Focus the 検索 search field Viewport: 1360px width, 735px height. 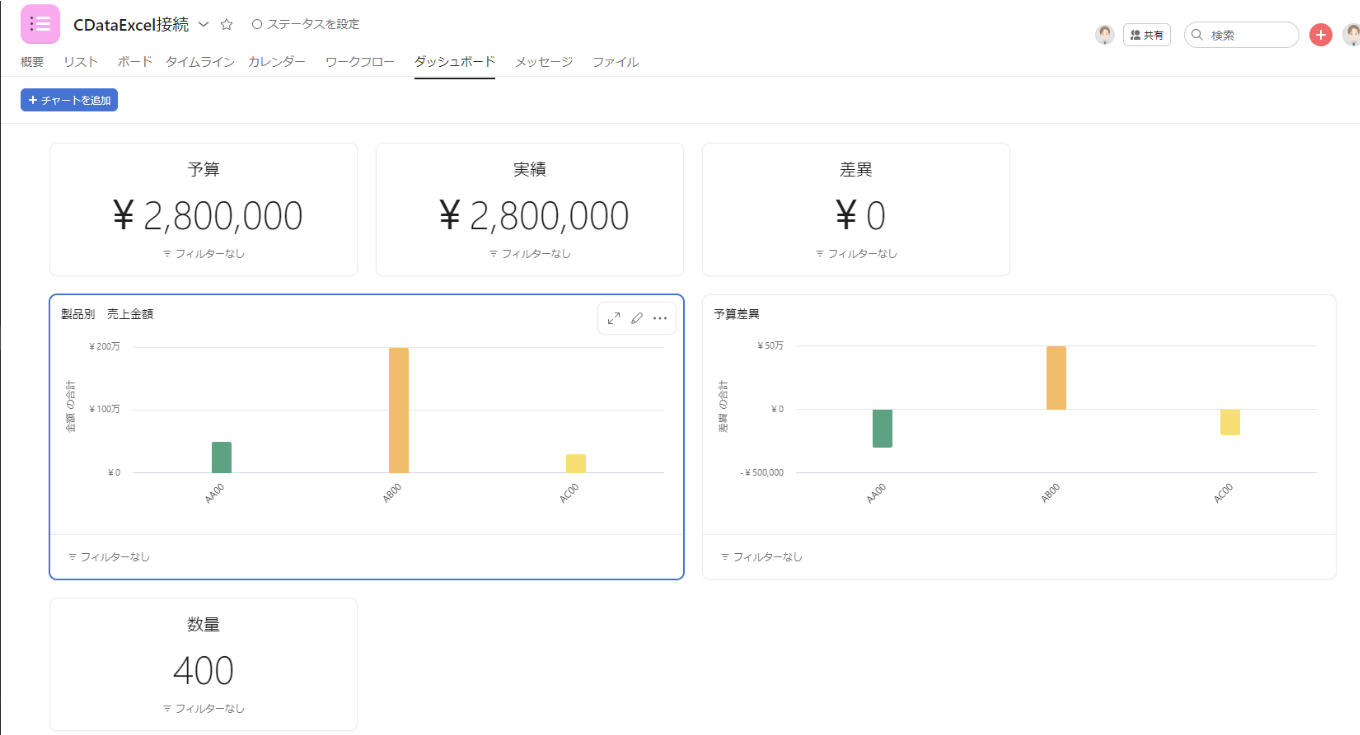coord(1241,35)
